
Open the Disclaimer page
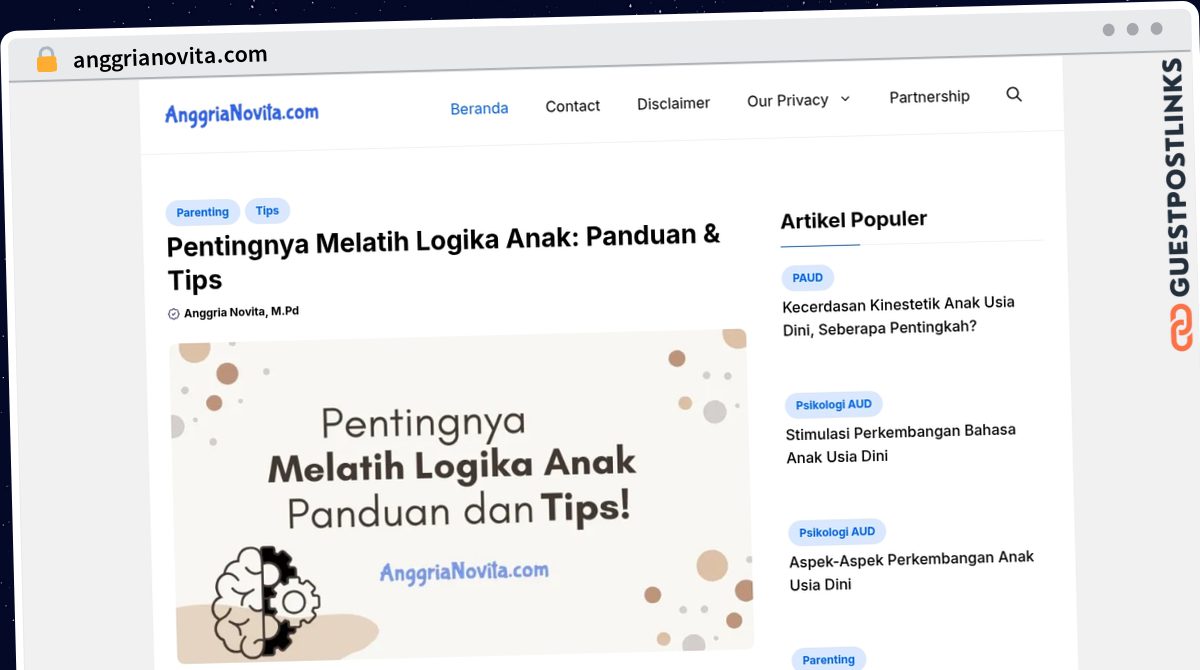point(674,103)
